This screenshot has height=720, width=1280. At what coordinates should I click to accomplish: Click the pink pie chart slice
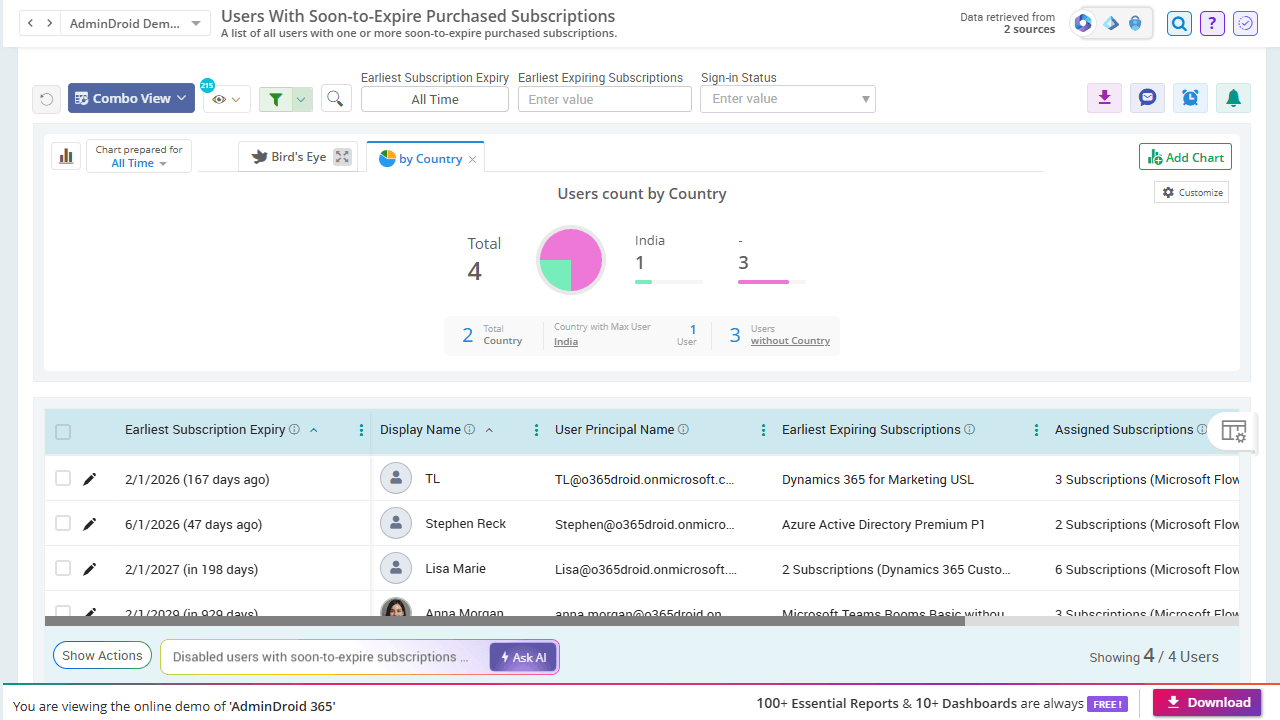point(582,248)
